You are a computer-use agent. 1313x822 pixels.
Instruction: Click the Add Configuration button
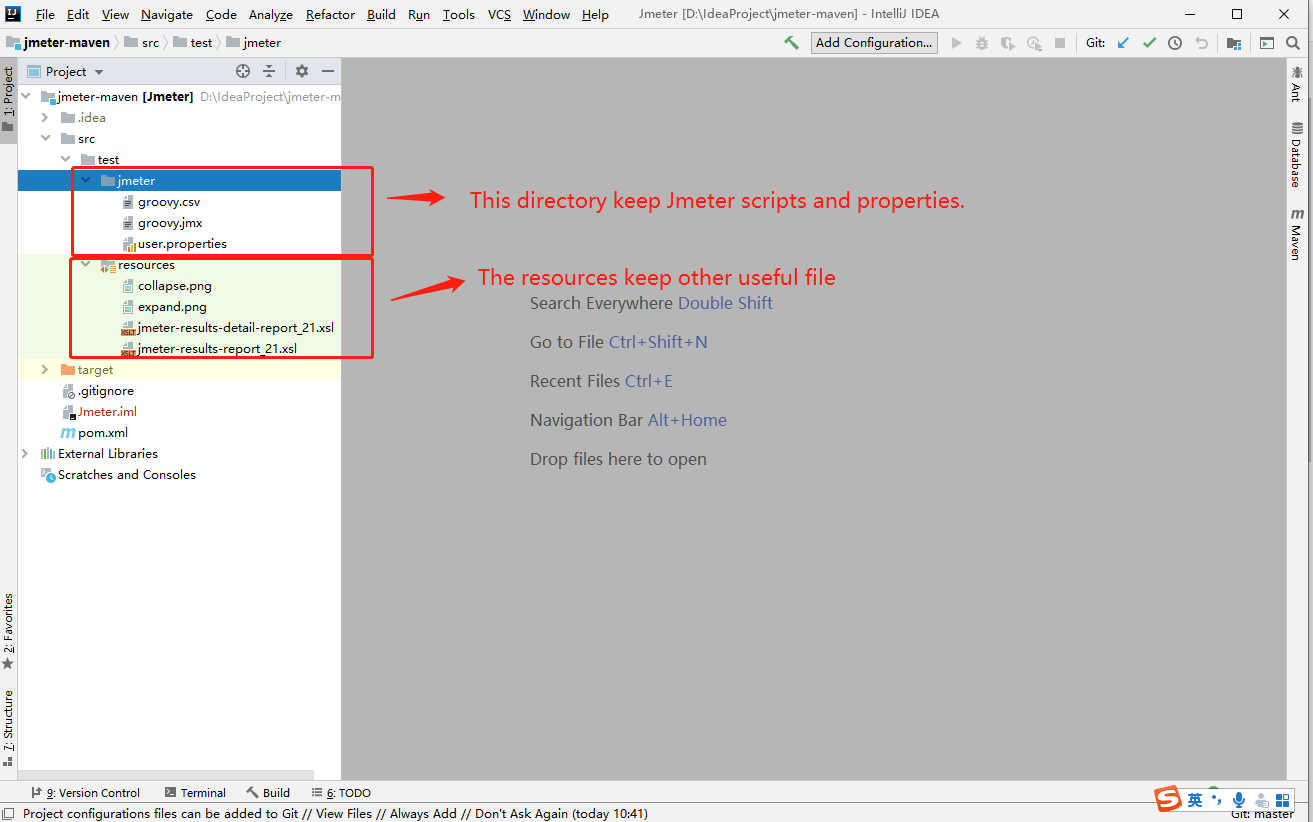874,43
